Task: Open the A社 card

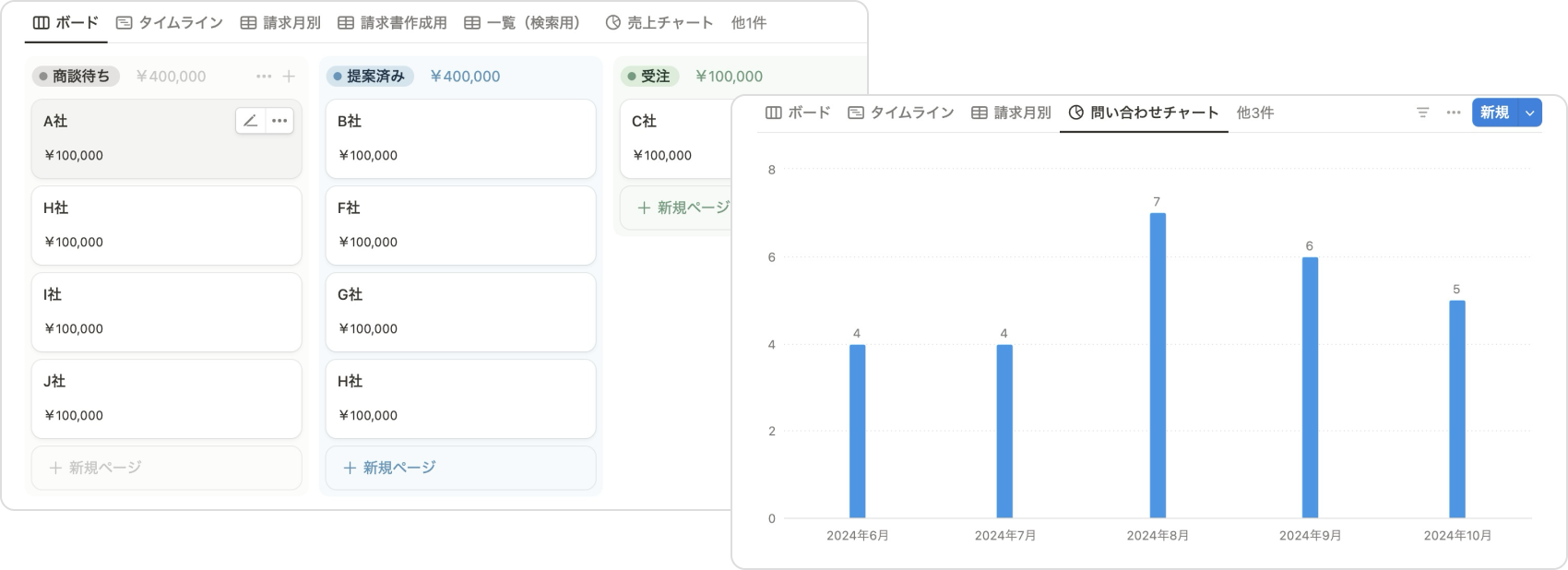Action: (167, 138)
